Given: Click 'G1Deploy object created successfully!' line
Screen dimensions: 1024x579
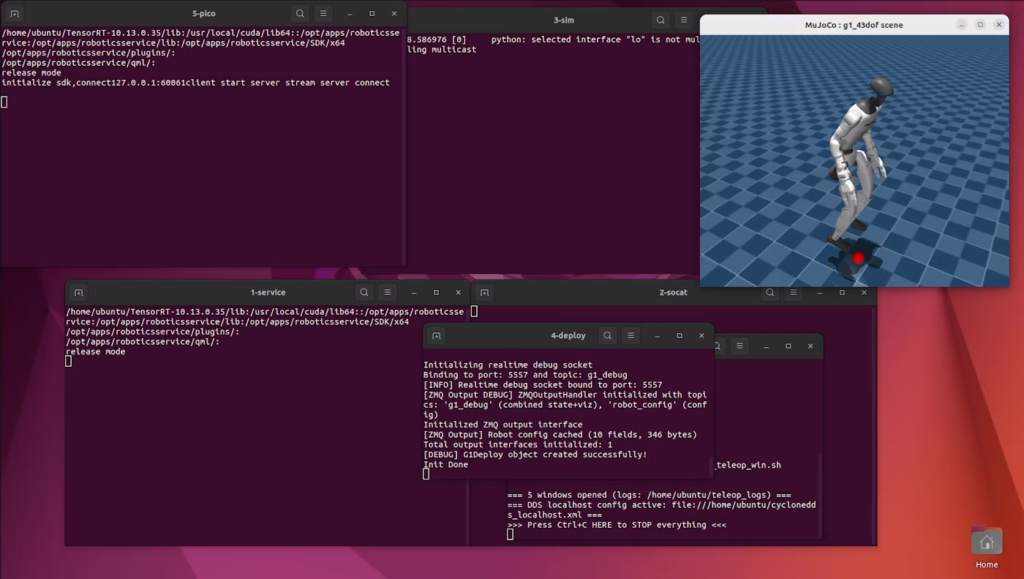Looking at the screenshot, I should [535, 454].
